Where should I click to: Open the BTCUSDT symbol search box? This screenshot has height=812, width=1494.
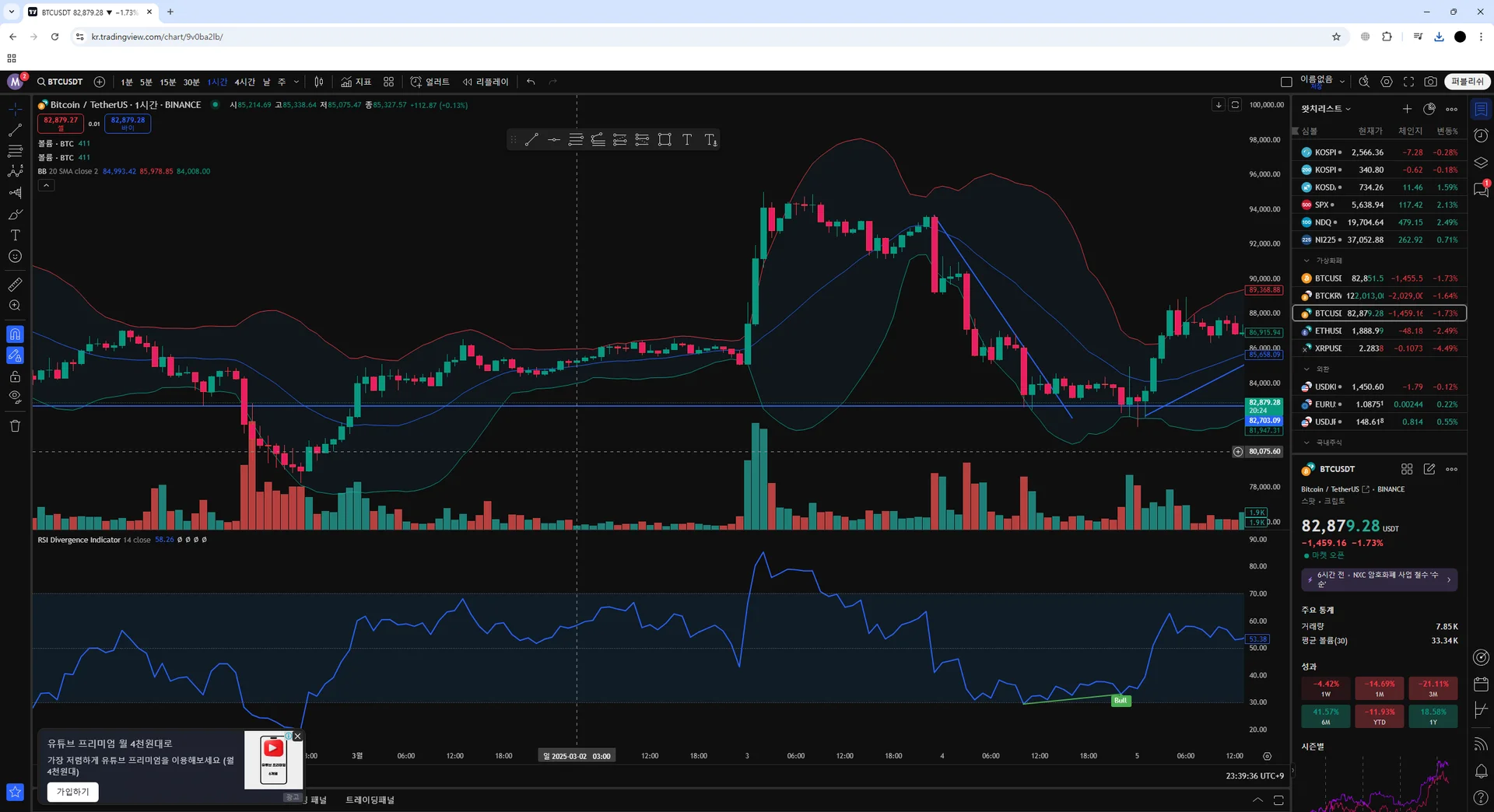click(60, 82)
